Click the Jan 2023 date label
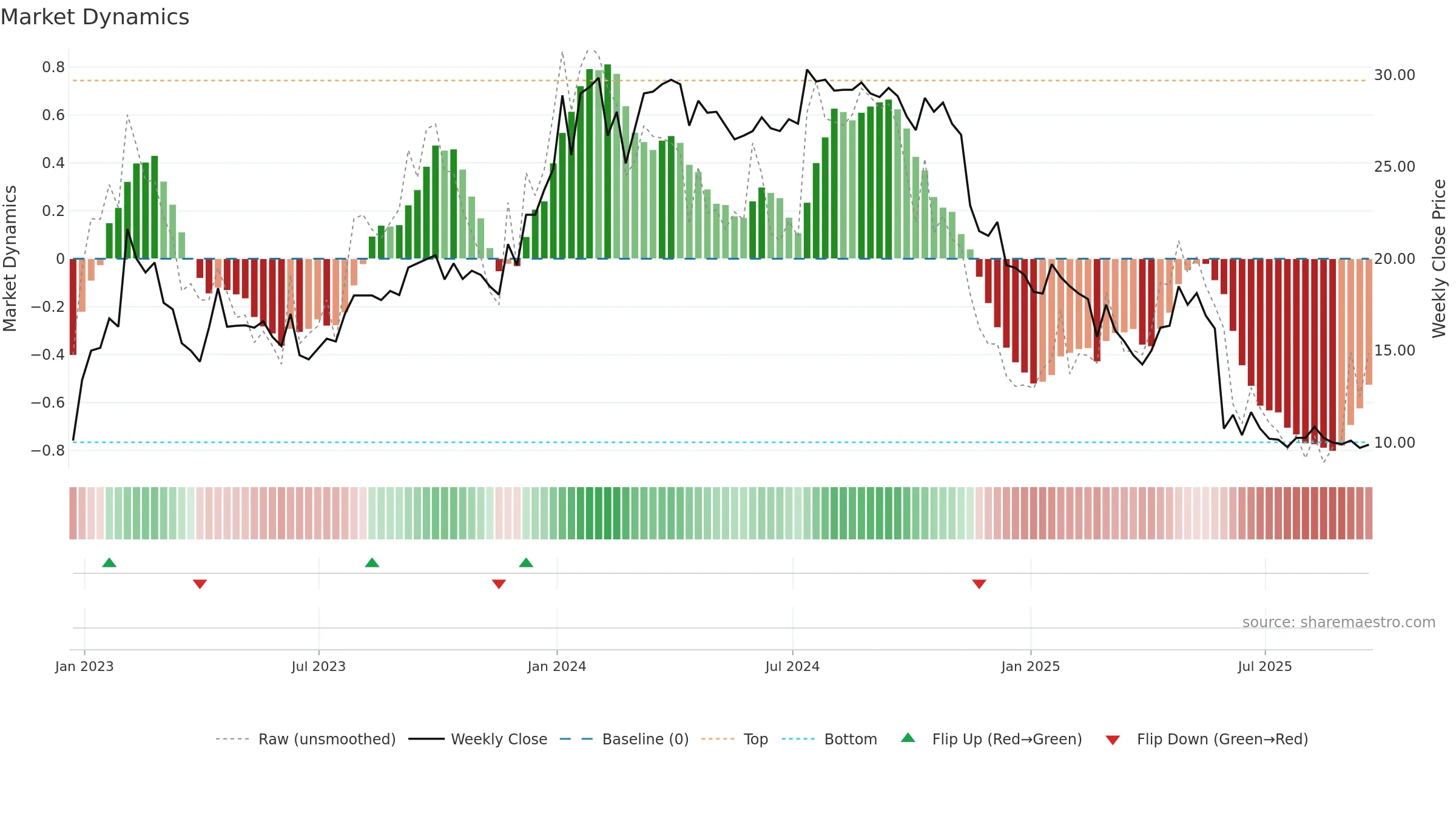The height and width of the screenshot is (819, 1456). (84, 667)
